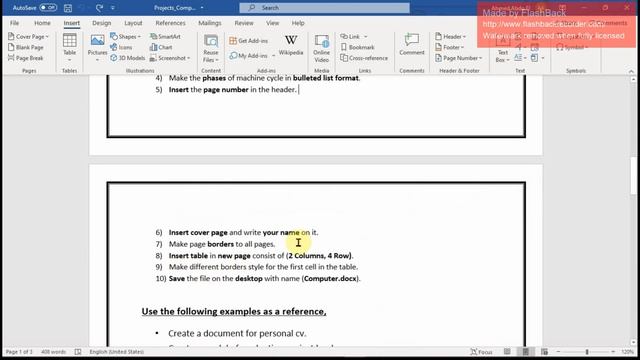Open the Mailings tab
Viewport: 640px width, 360px height.
coord(210,23)
